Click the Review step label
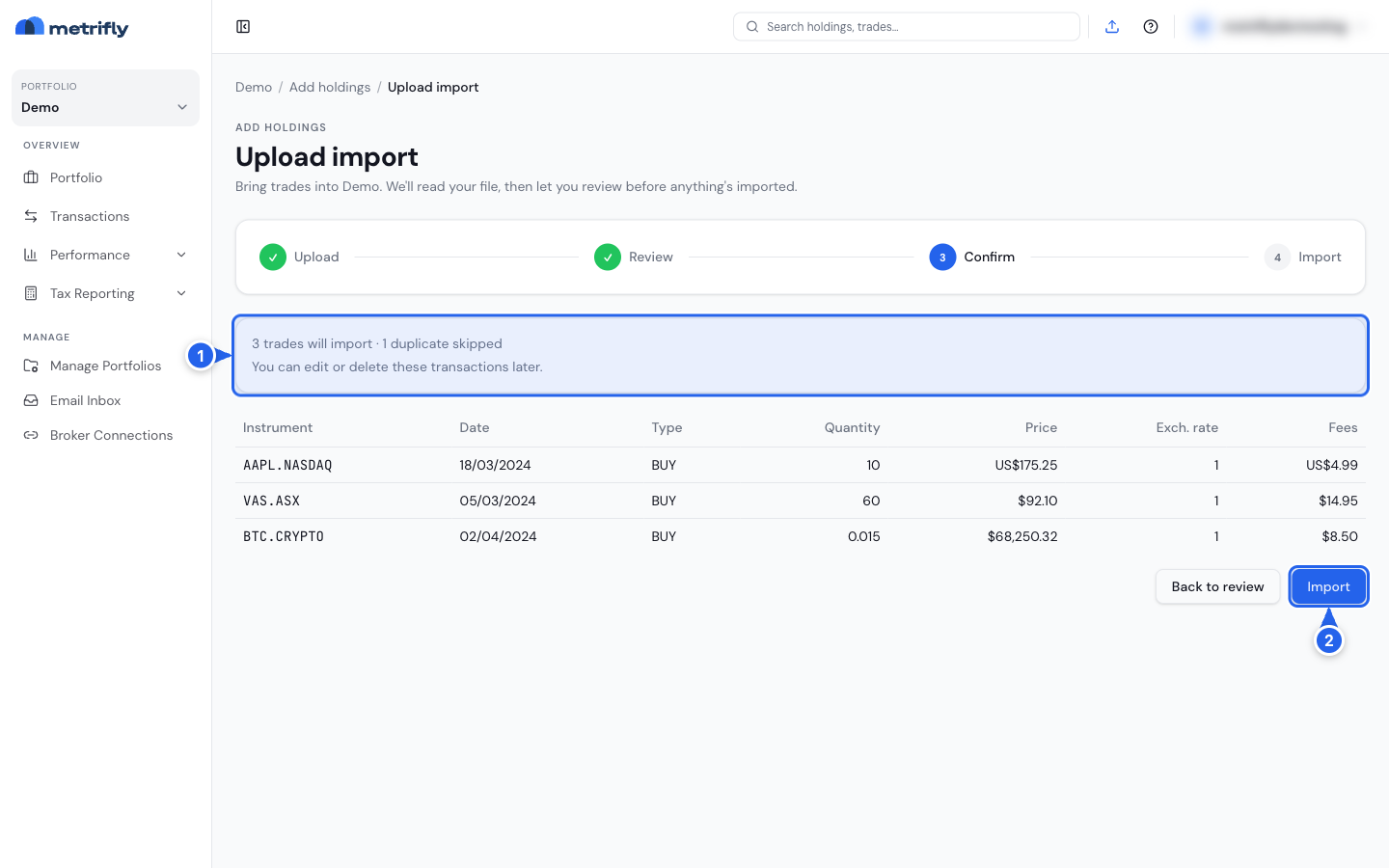Screen dimensions: 1389x868 [x=651, y=258]
